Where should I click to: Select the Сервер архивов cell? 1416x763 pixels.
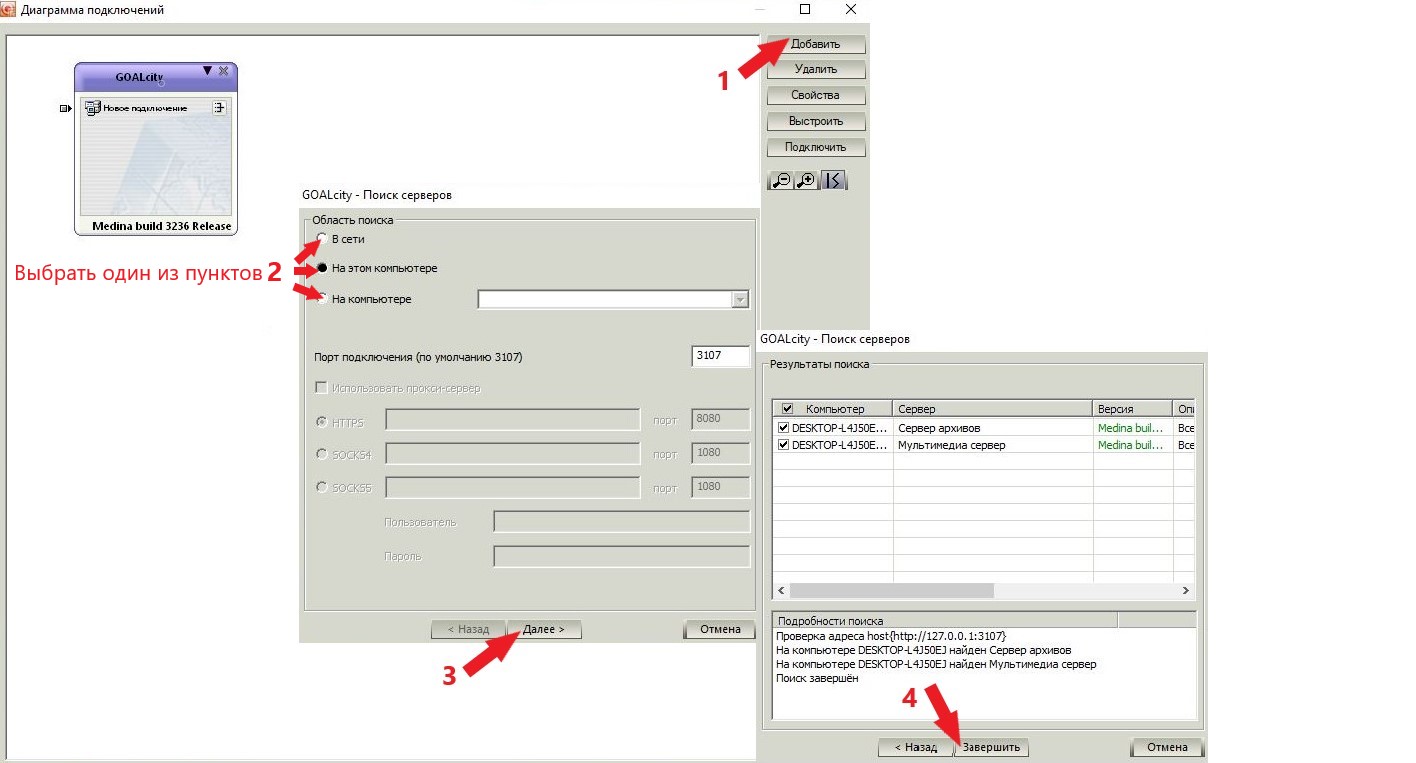point(993,428)
